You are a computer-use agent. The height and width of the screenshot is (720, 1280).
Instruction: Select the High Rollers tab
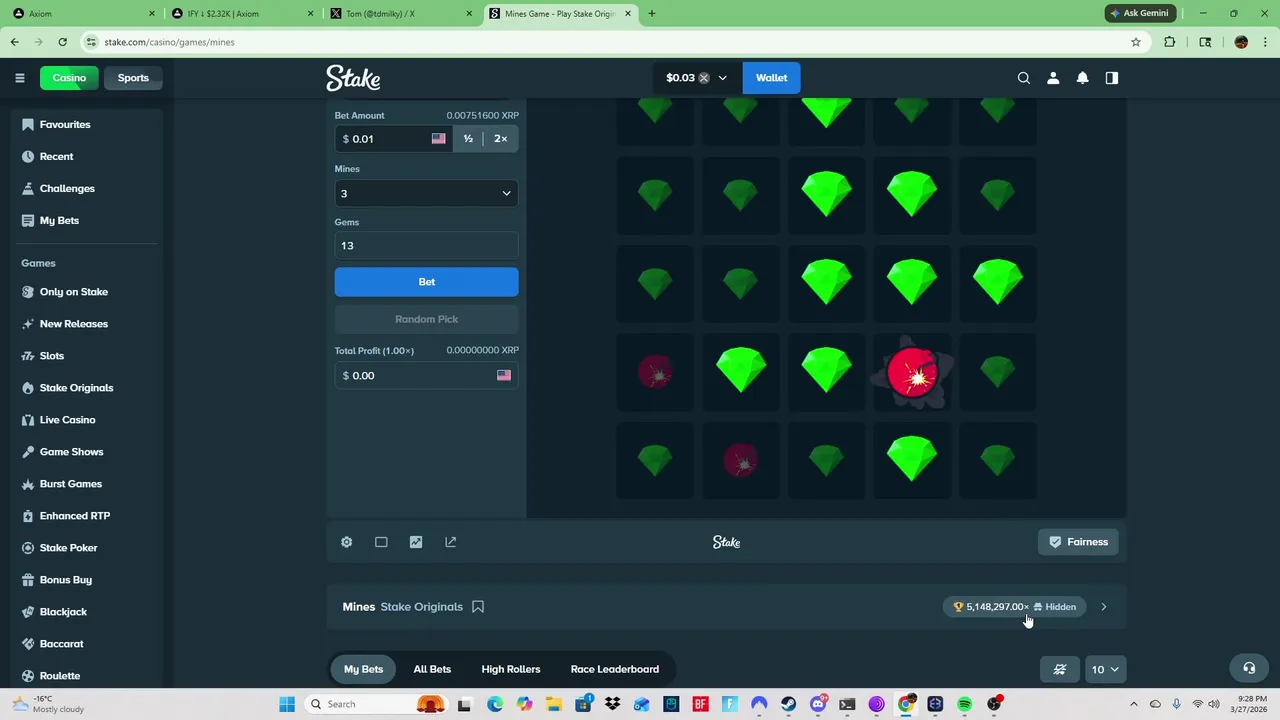510,669
